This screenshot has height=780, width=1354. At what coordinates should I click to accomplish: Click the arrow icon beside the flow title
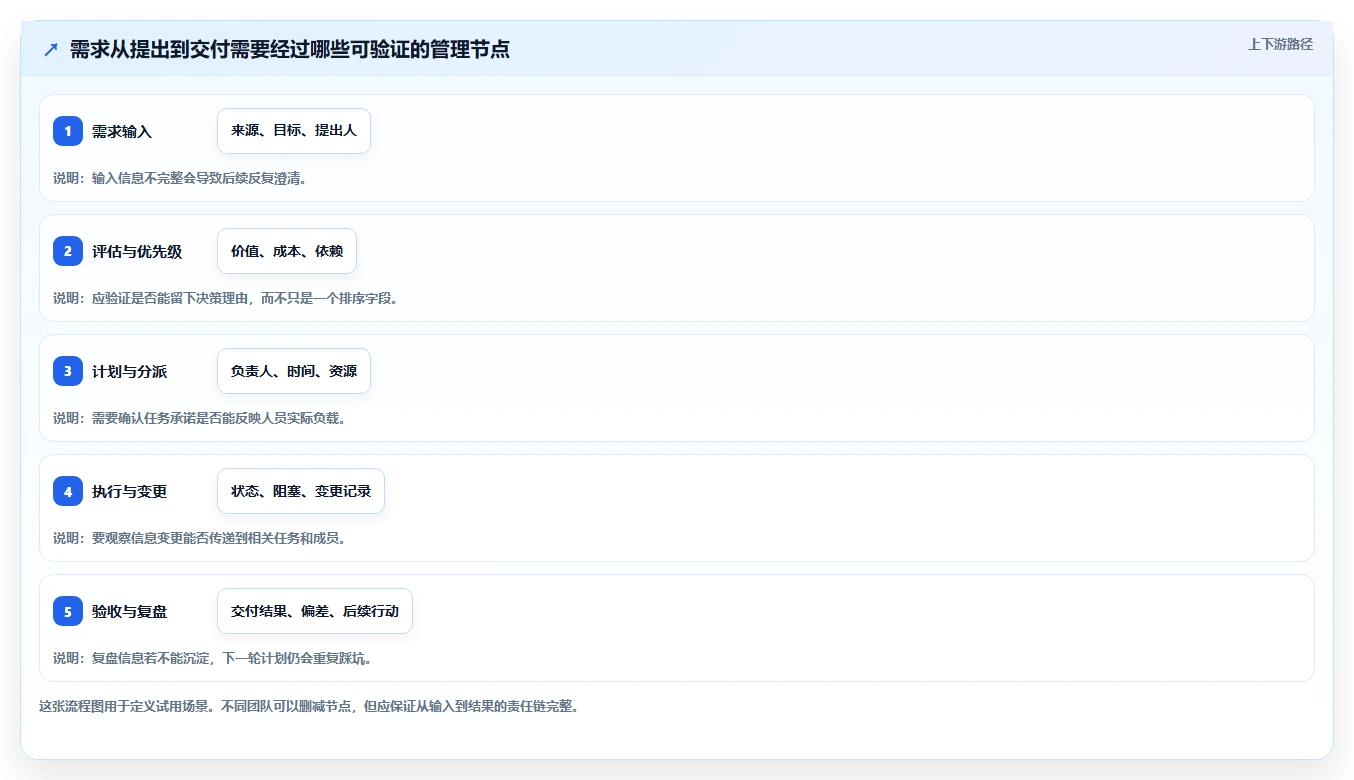tap(51, 50)
